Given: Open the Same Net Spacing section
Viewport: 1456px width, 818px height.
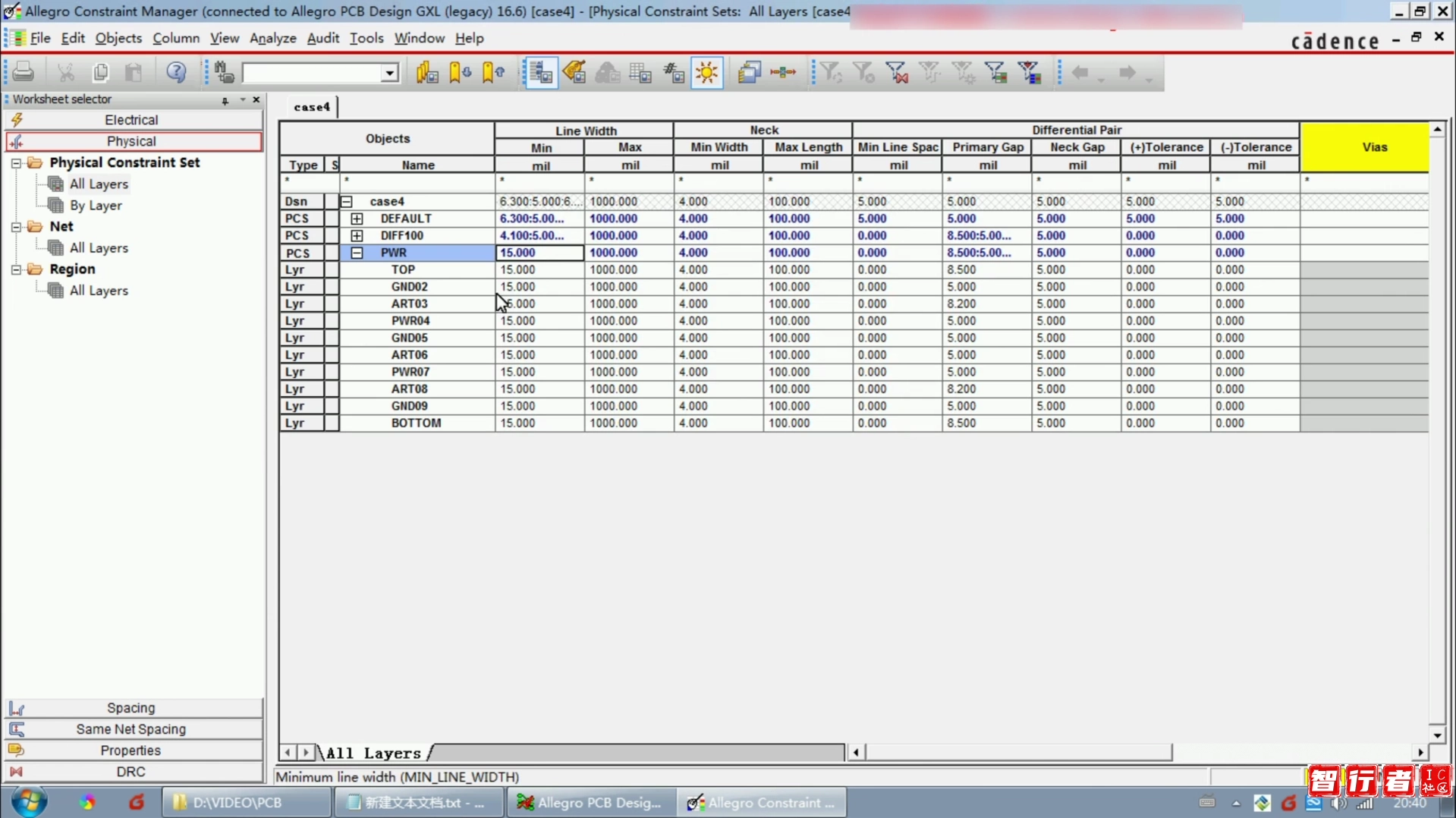Looking at the screenshot, I should 134,729.
